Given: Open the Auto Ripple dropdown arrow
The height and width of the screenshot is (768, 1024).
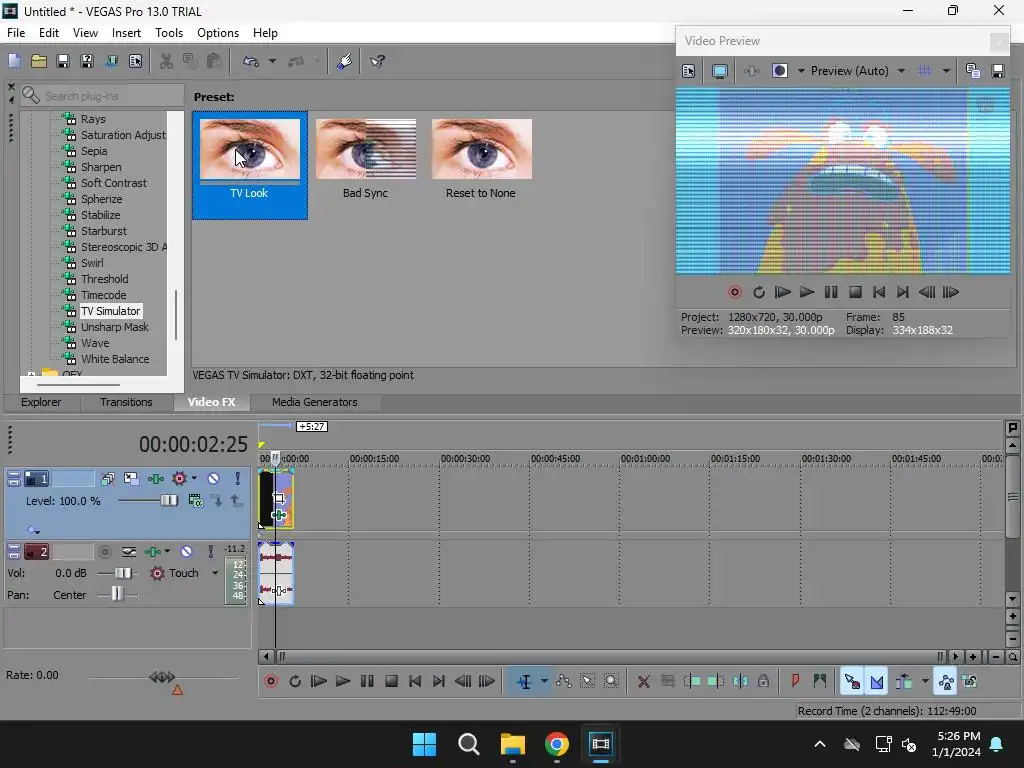Looking at the screenshot, I should [x=925, y=681].
